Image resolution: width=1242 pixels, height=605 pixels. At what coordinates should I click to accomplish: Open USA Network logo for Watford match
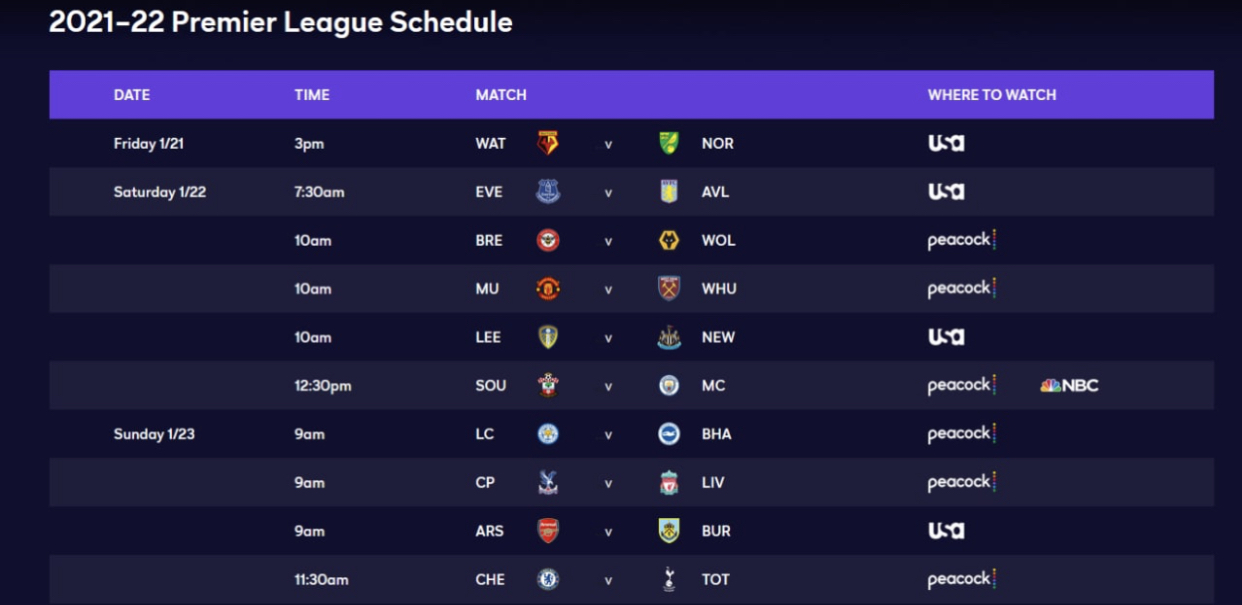(x=946, y=143)
